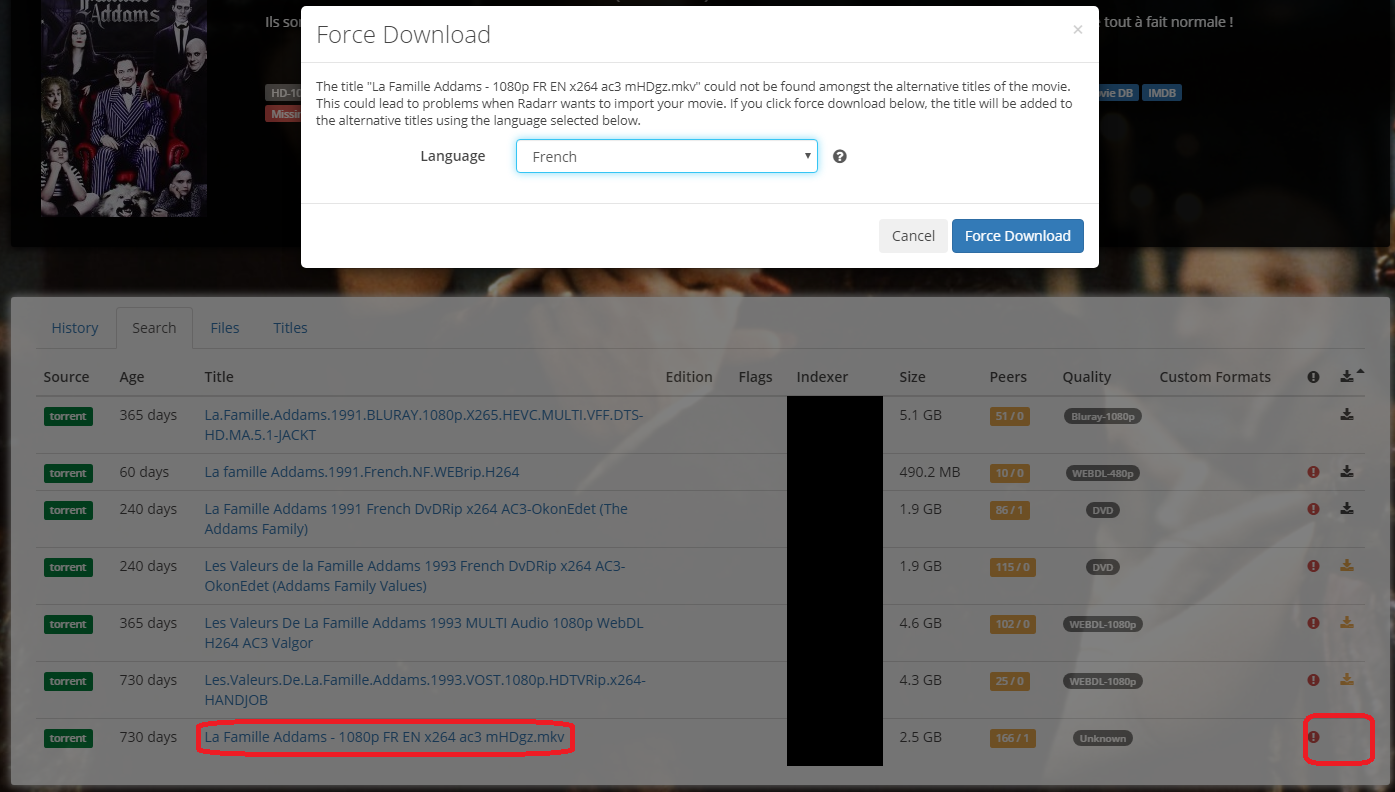This screenshot has width=1395, height=792.
Task: Open Les Valeurs MULTI Audio Valgor link
Action: [x=424, y=633]
